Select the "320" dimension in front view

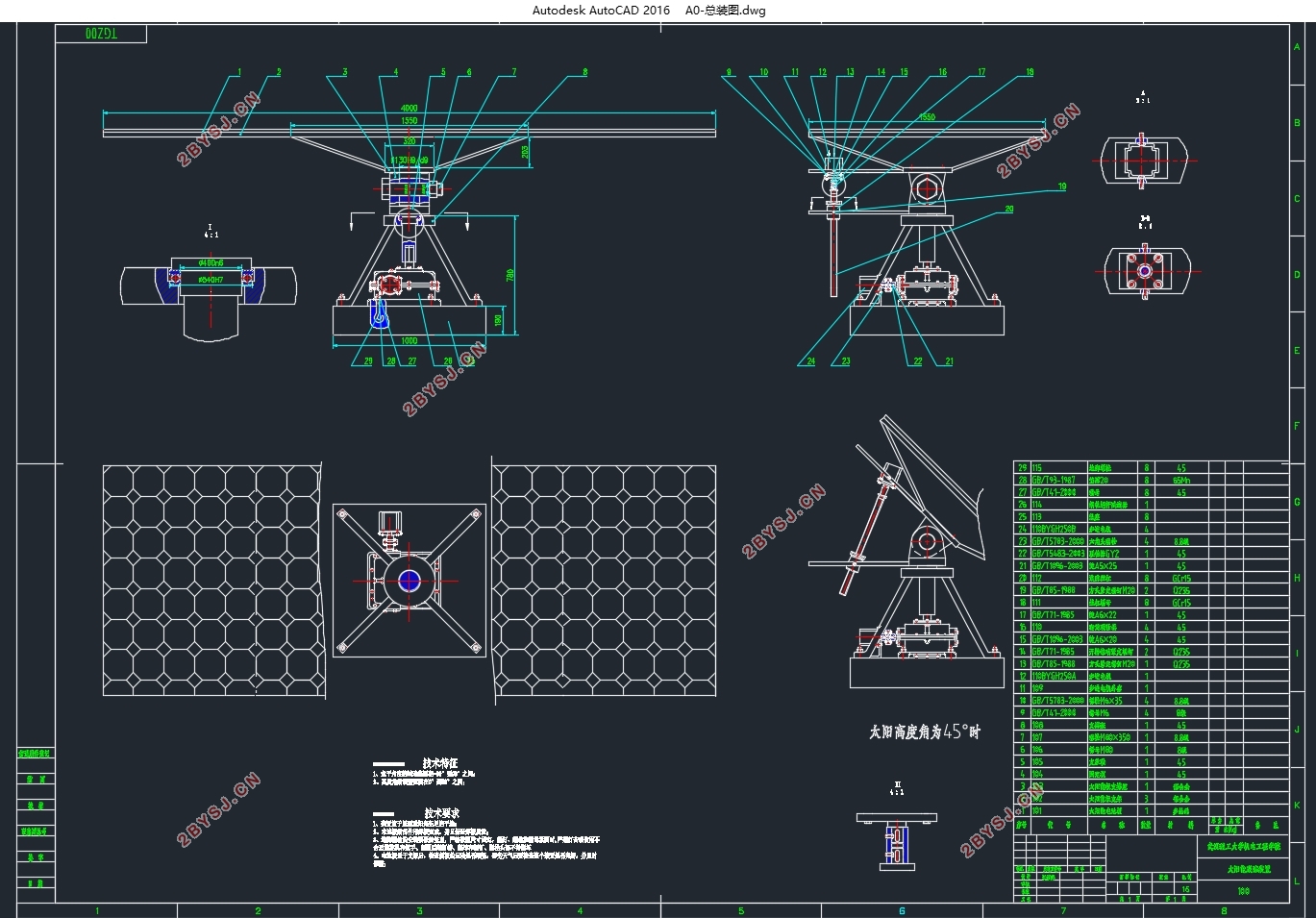pos(410,140)
